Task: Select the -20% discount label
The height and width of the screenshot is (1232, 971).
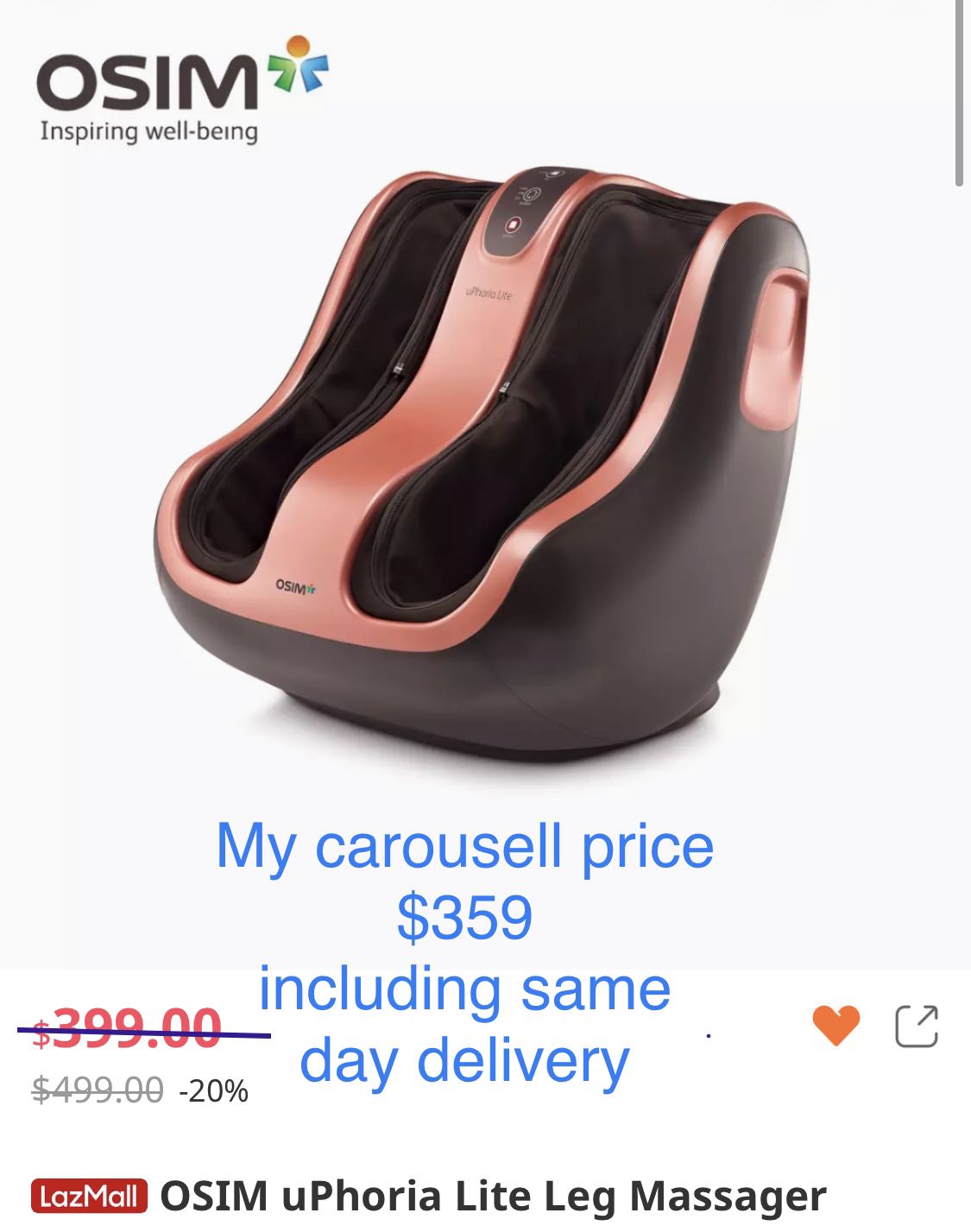Action: (x=214, y=1091)
